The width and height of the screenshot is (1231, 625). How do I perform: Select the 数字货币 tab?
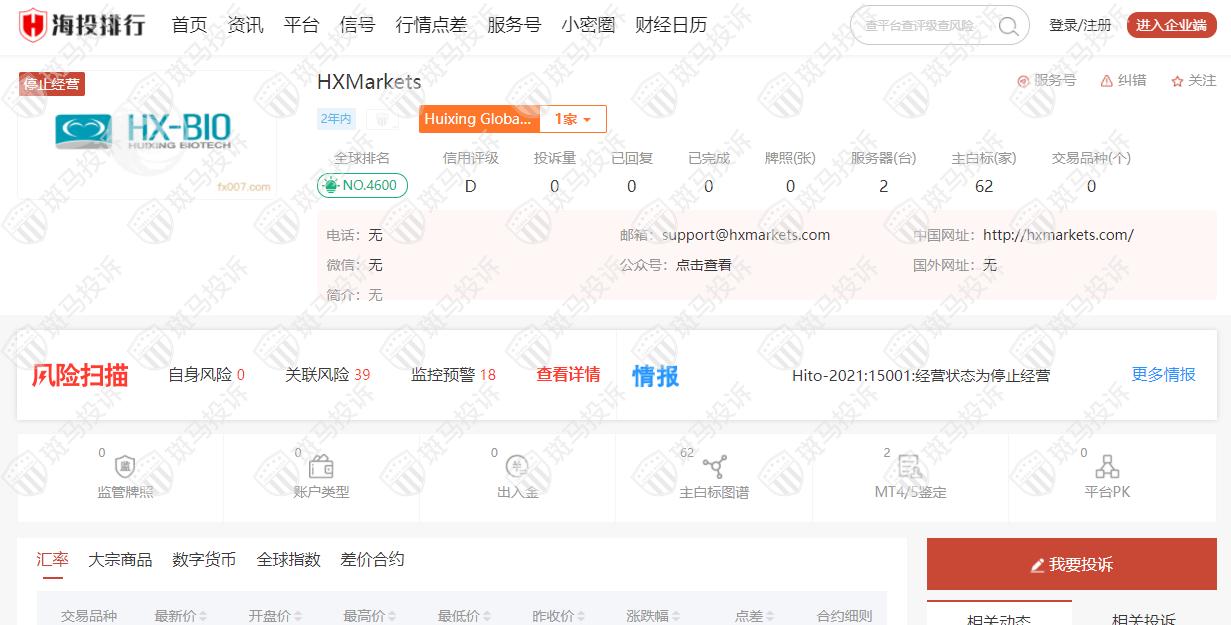(204, 560)
